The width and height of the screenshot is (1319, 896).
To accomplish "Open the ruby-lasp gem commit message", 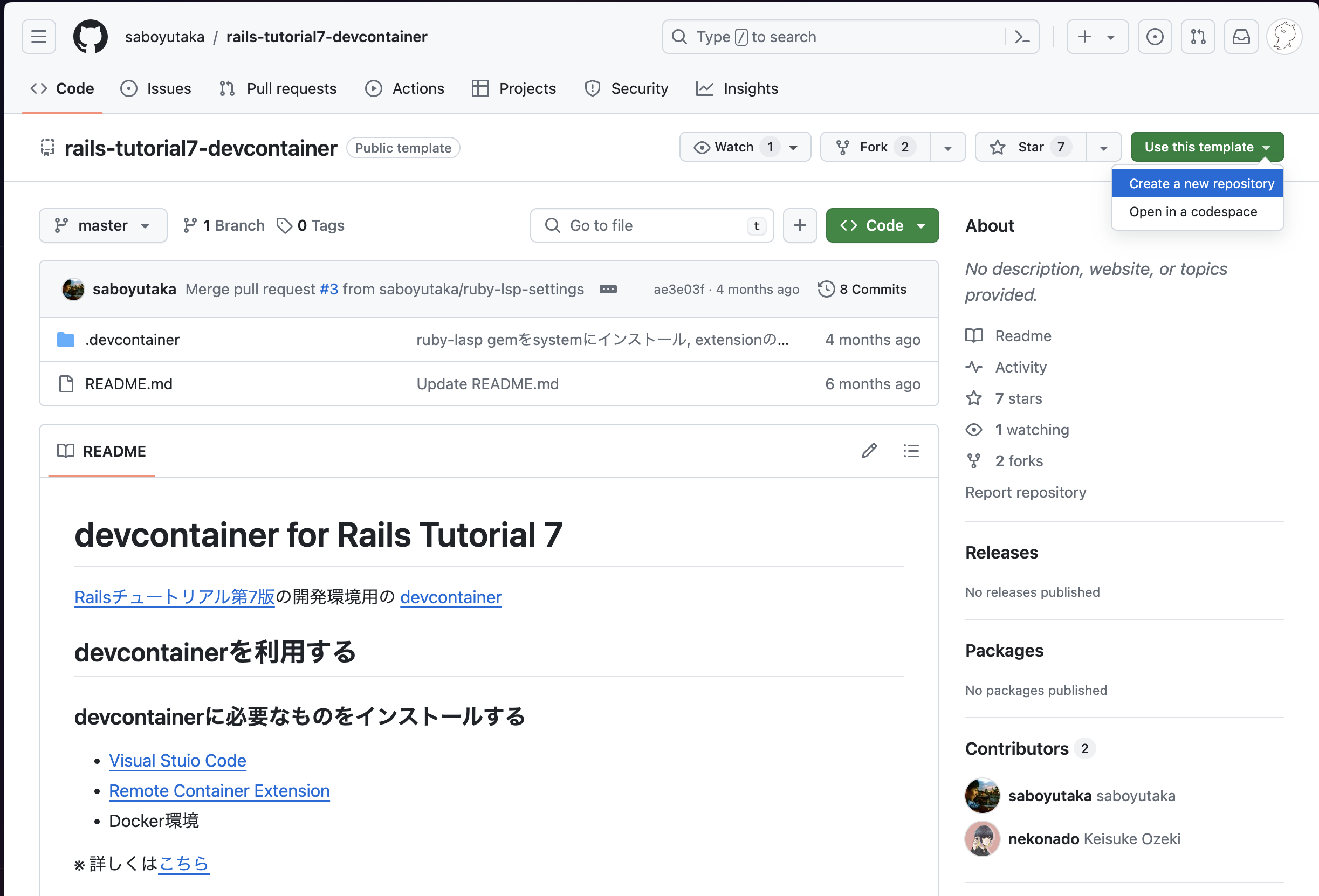I will coord(602,339).
